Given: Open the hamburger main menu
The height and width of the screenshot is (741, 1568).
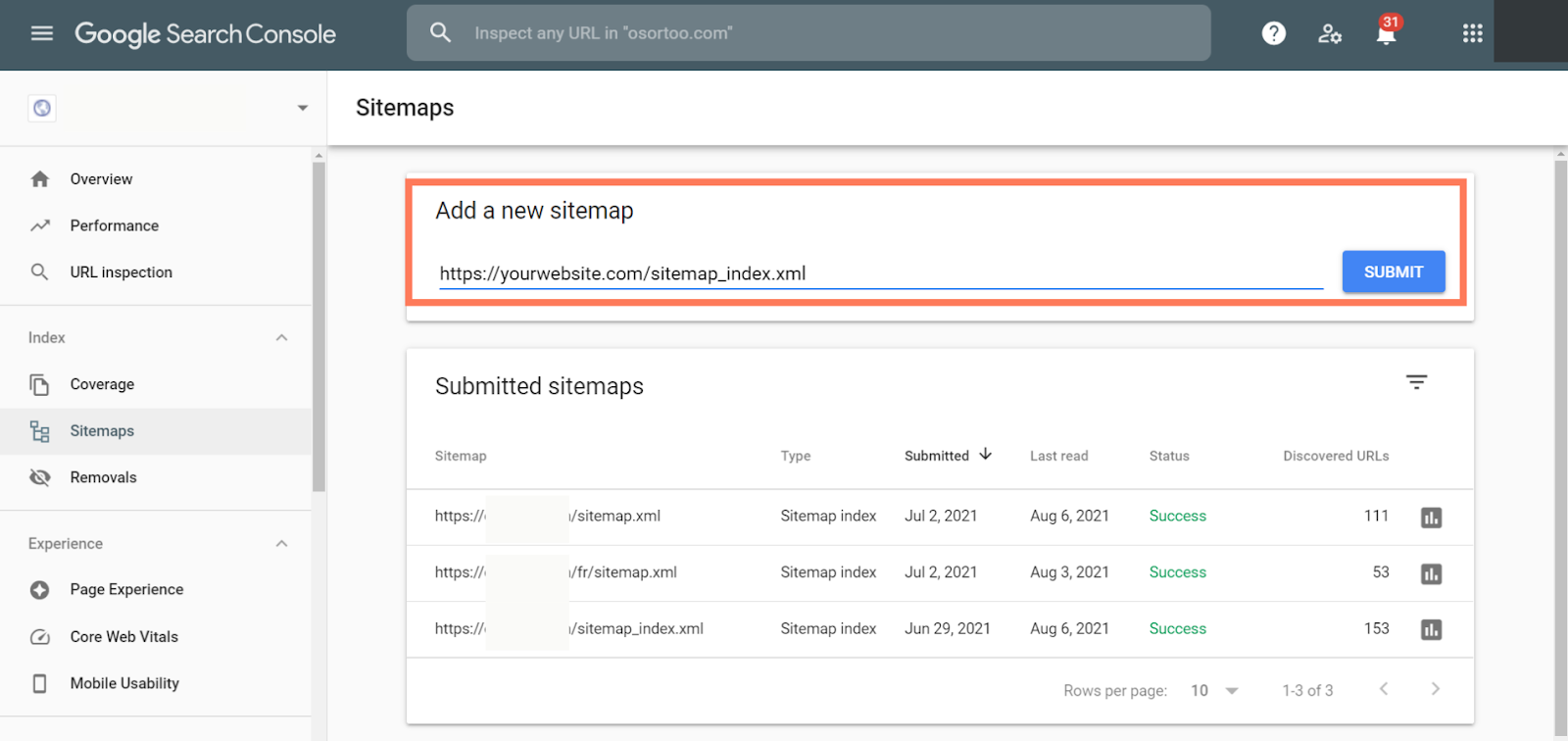Looking at the screenshot, I should (41, 33).
